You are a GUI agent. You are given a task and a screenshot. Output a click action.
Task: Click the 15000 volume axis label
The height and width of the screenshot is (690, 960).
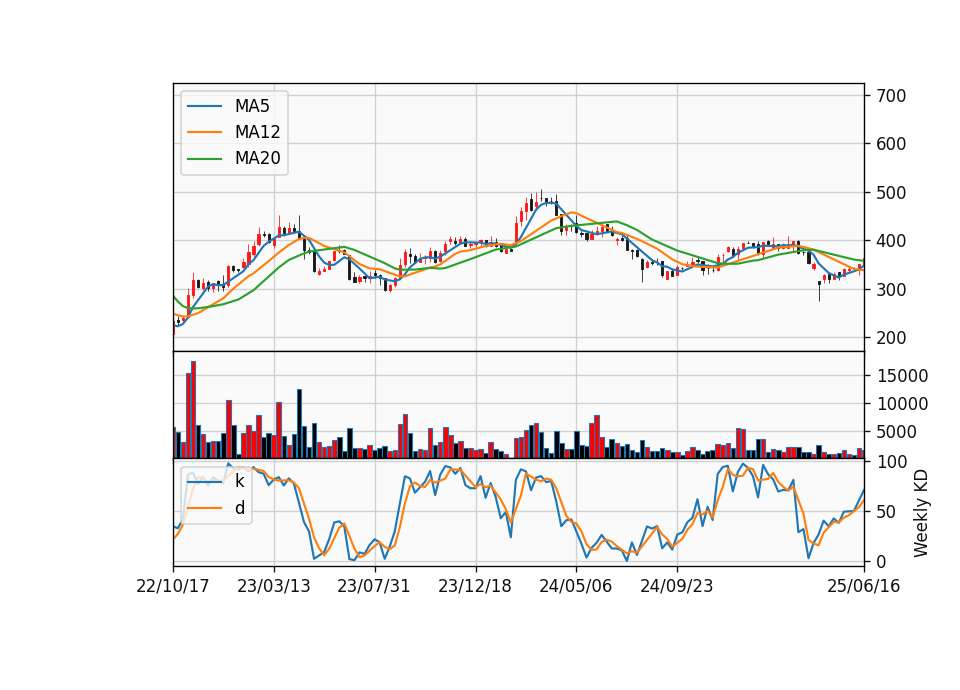click(902, 376)
